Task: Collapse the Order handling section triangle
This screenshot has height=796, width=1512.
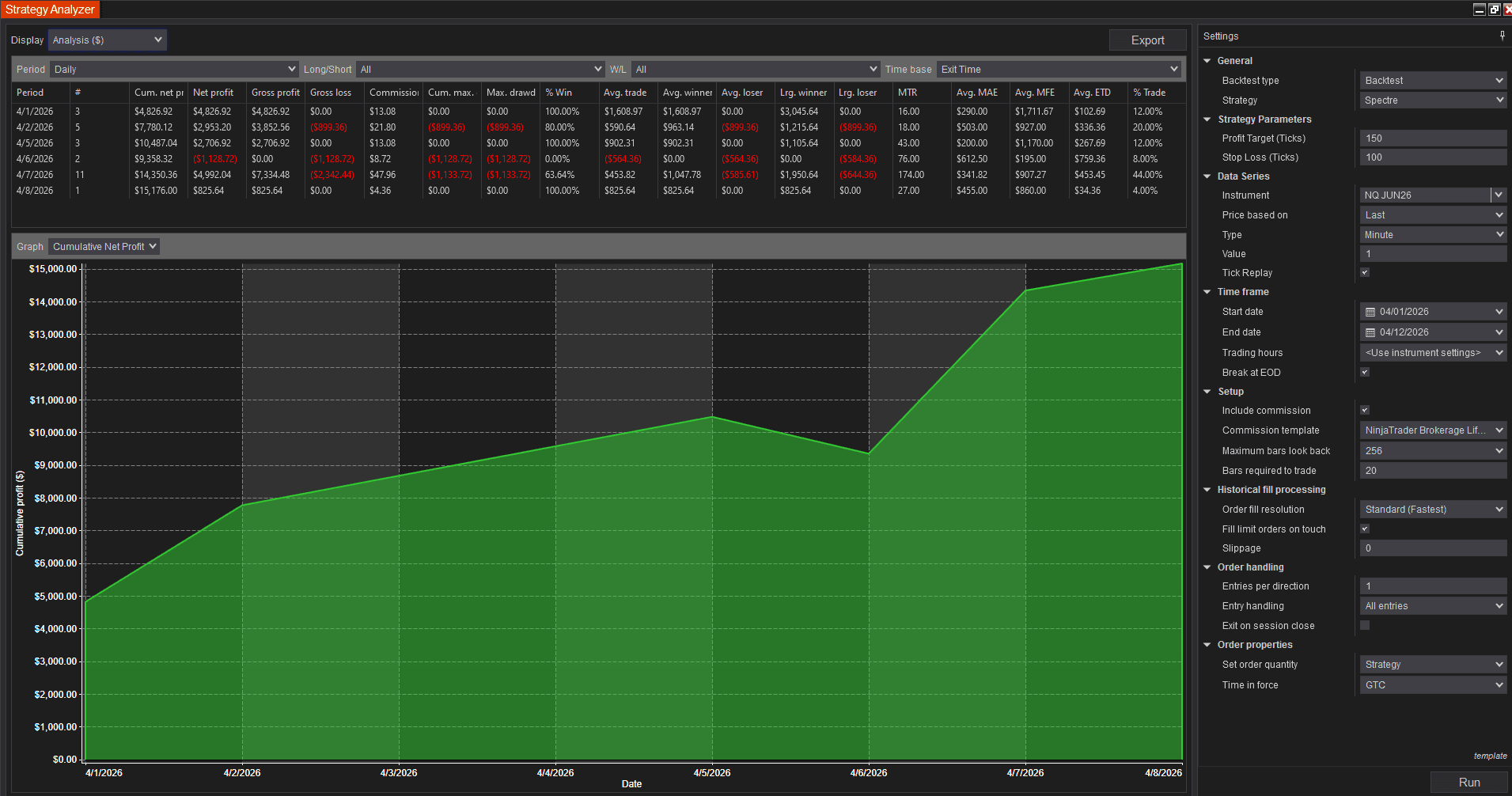Action: point(1207,567)
